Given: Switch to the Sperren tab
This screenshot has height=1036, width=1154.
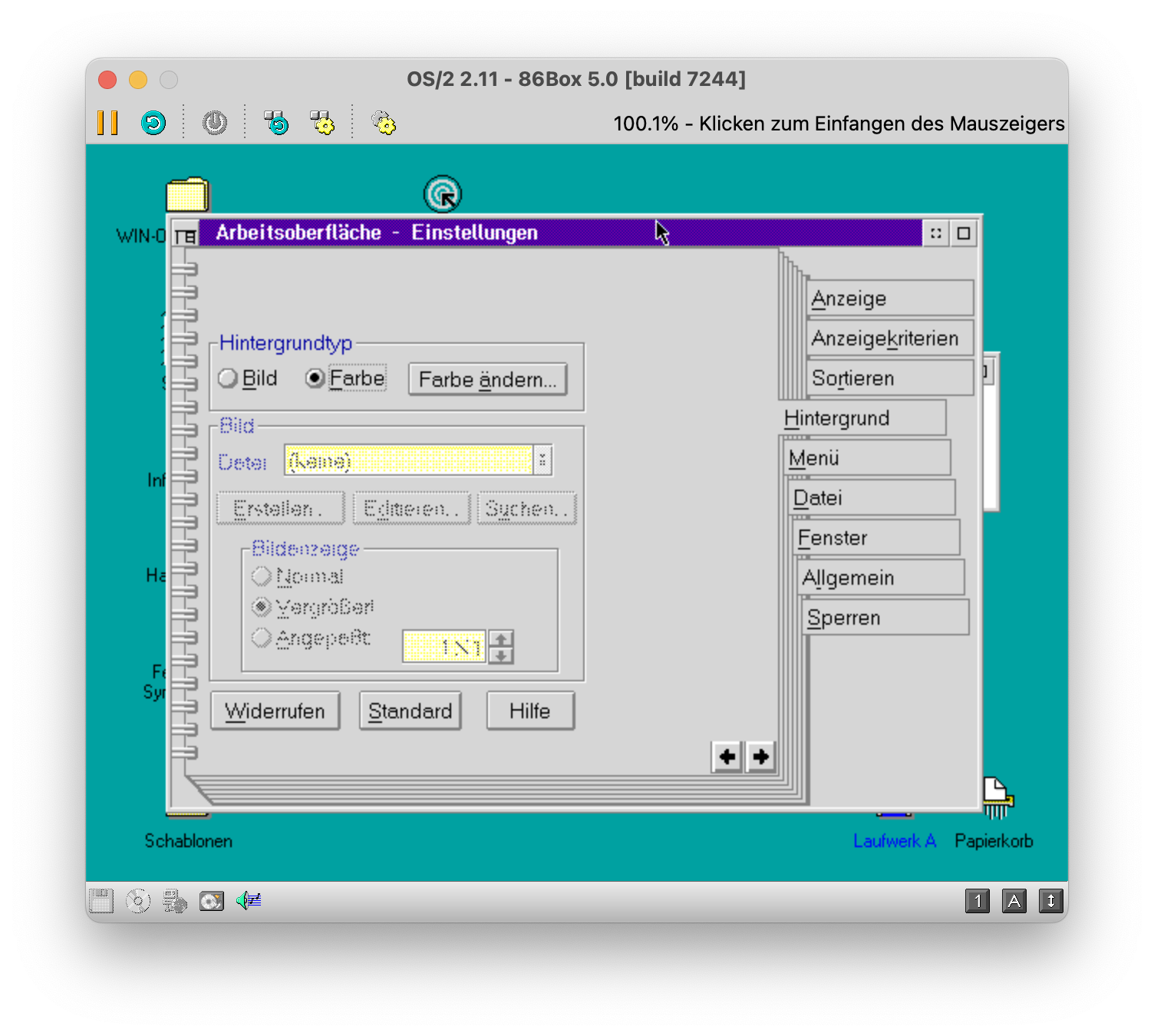Looking at the screenshot, I should (886, 618).
